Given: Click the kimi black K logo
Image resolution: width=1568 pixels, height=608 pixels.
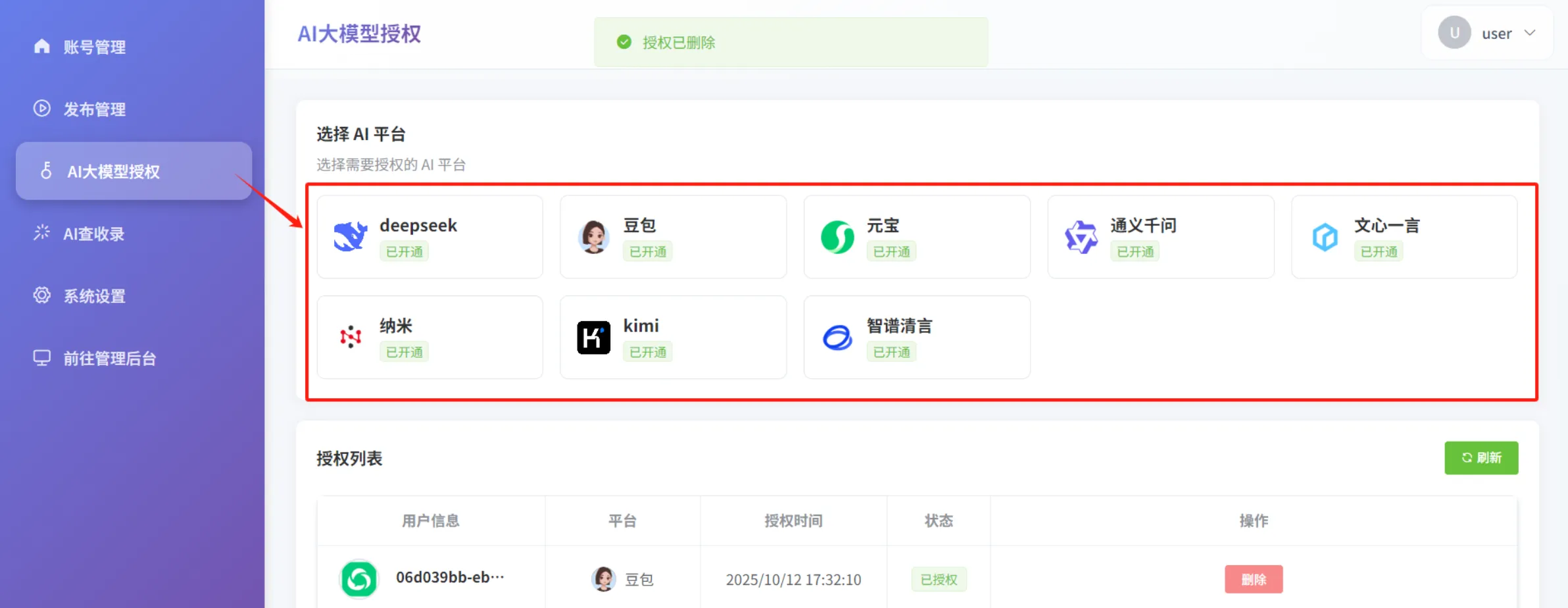Looking at the screenshot, I should coord(594,338).
